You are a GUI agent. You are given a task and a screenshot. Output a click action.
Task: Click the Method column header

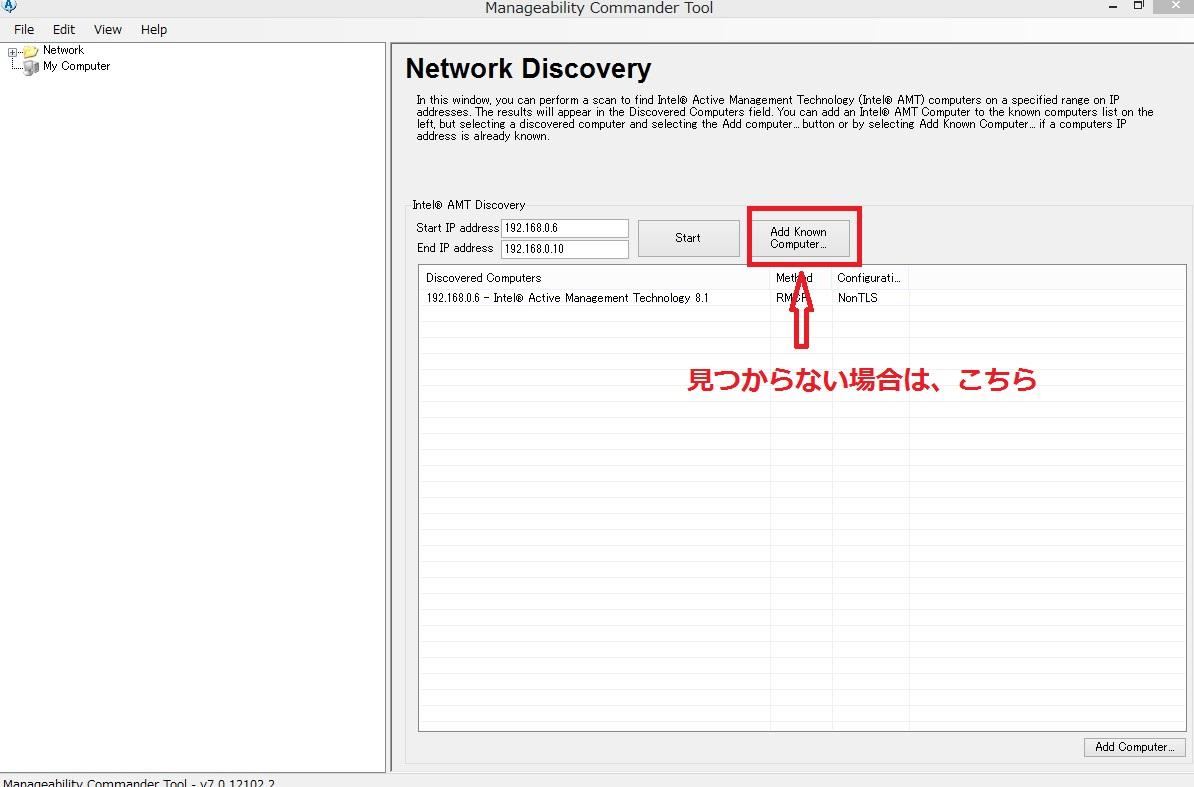point(801,278)
